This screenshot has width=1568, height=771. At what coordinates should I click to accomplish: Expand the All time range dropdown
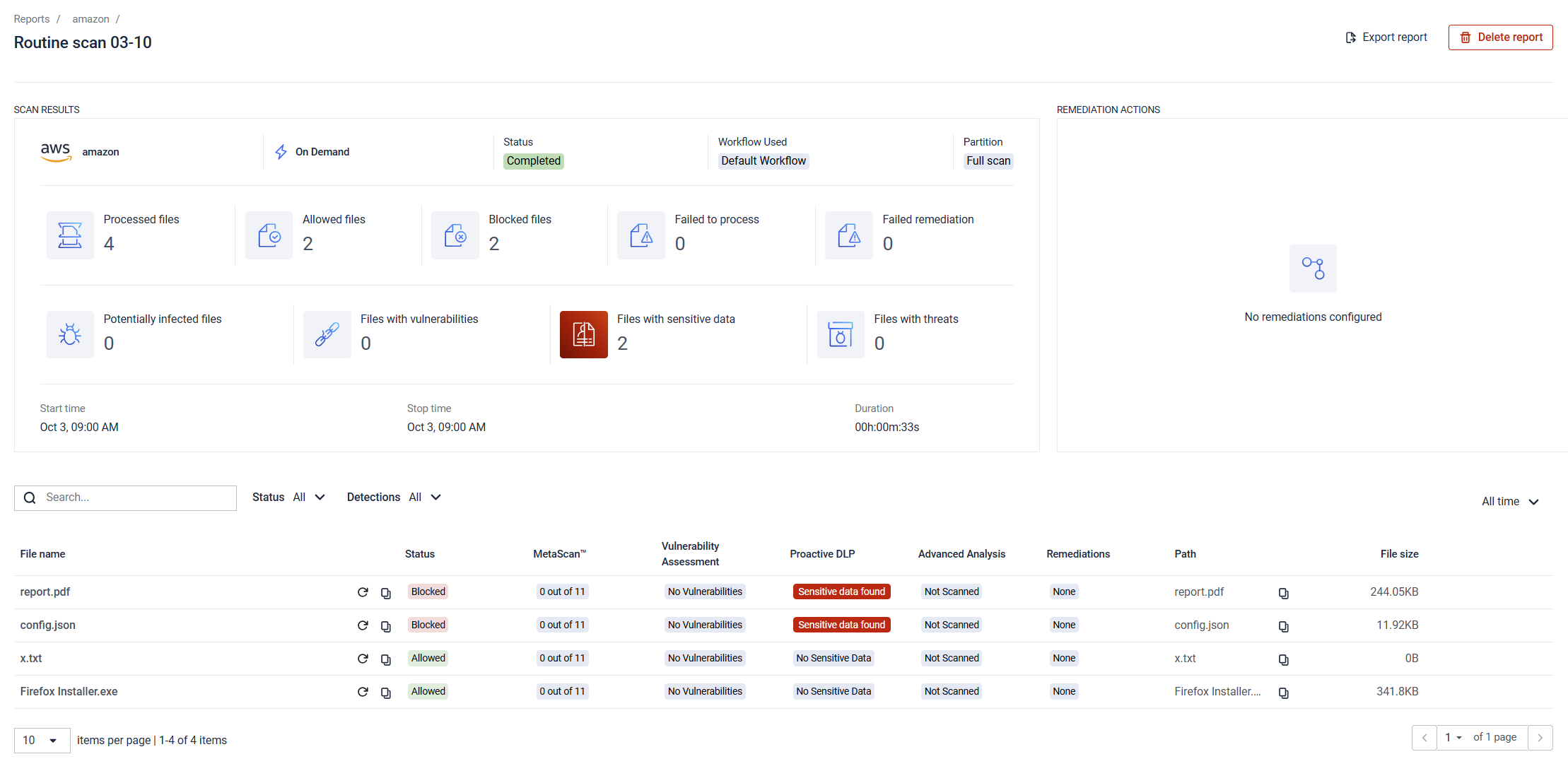[x=1509, y=502]
